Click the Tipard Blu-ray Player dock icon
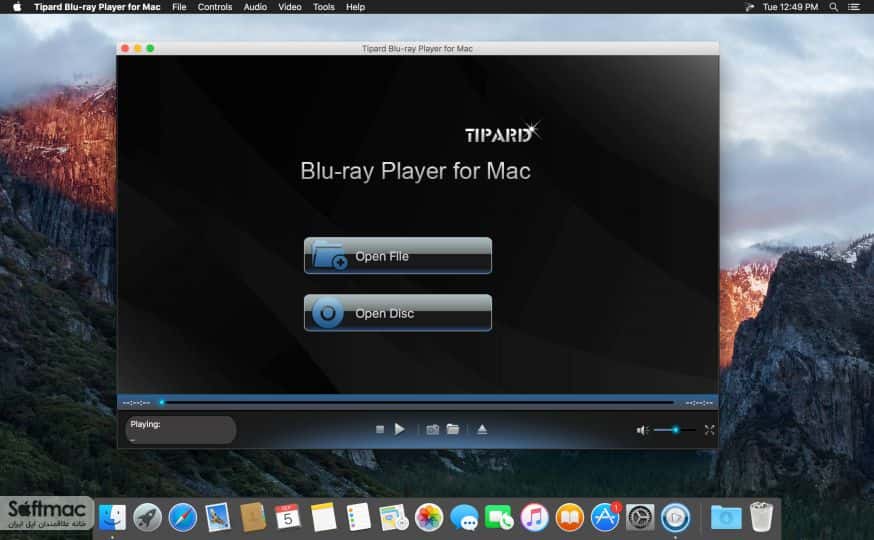874x540 pixels. tap(675, 518)
